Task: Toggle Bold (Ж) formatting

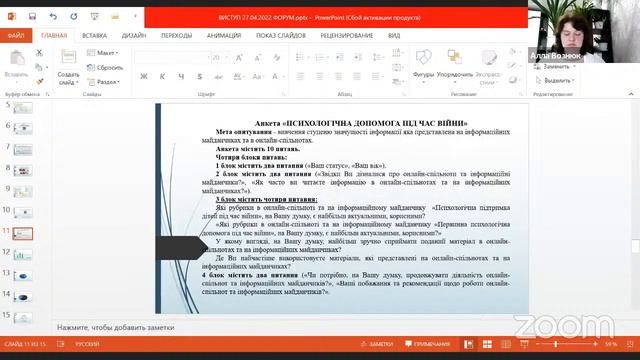Action: point(144,76)
